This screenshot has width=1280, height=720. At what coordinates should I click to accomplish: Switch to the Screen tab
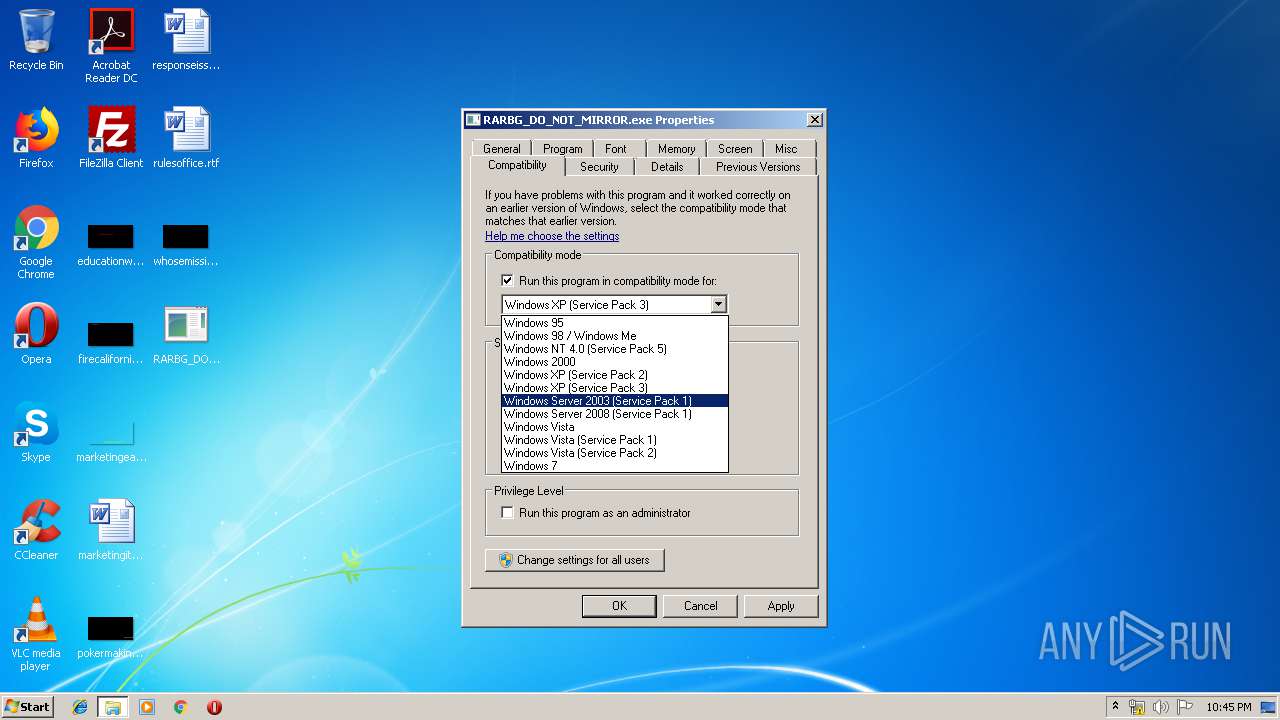pos(735,149)
